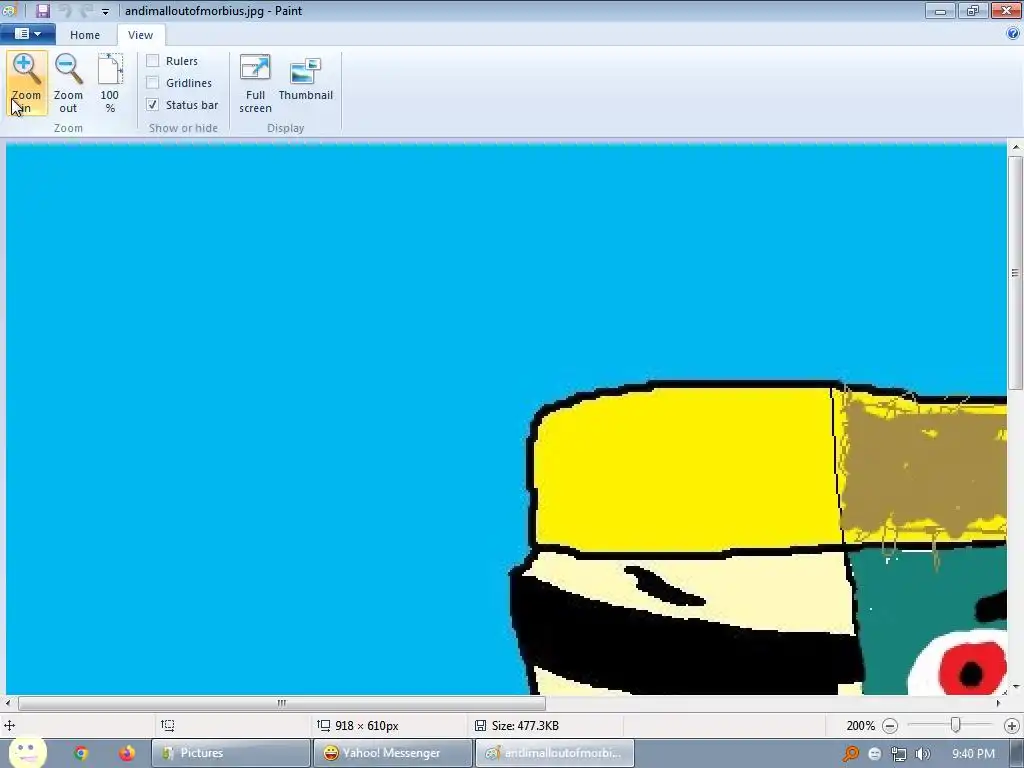Open the Start menu orb
The image size is (1024, 768).
pyautogui.click(x=27, y=753)
